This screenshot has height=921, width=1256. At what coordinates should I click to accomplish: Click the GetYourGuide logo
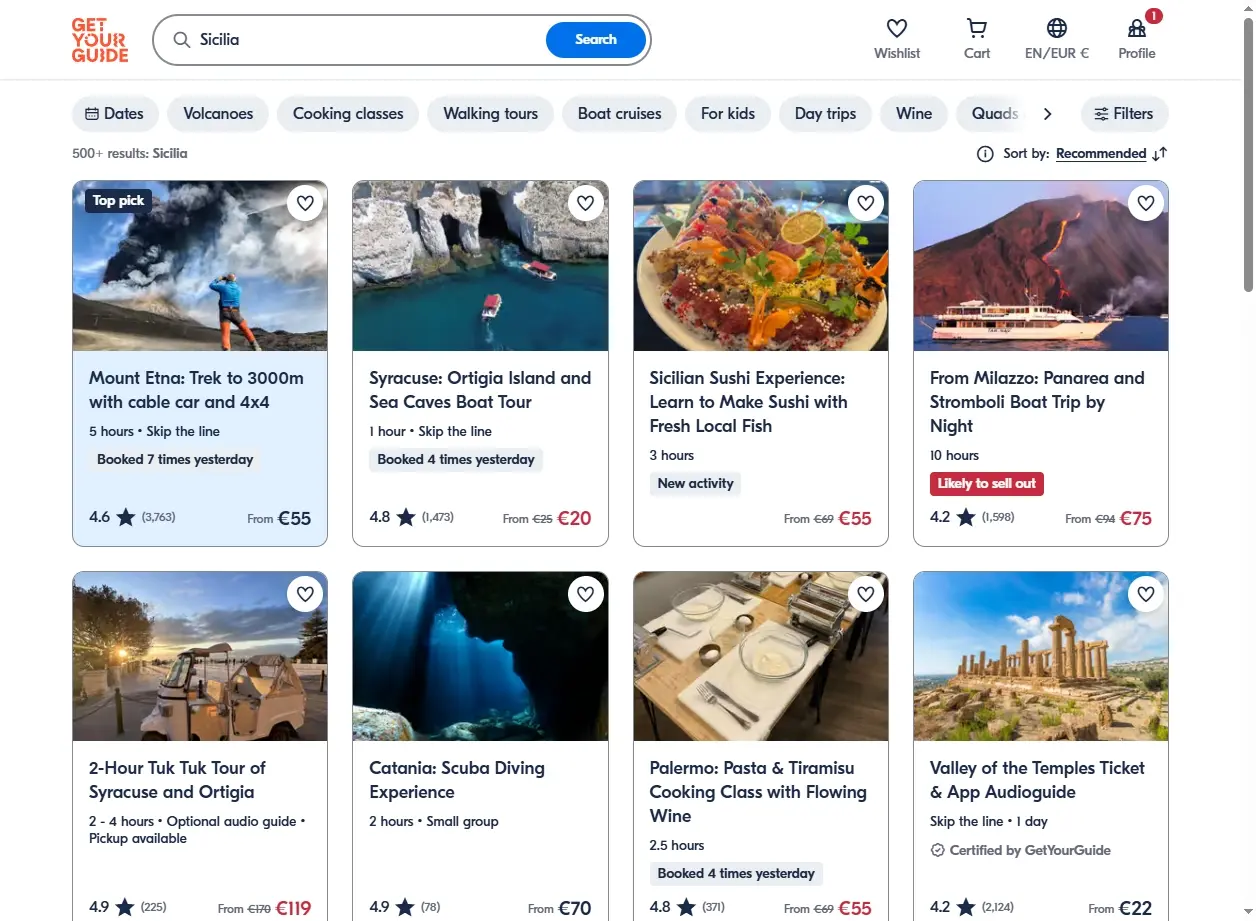coord(100,40)
